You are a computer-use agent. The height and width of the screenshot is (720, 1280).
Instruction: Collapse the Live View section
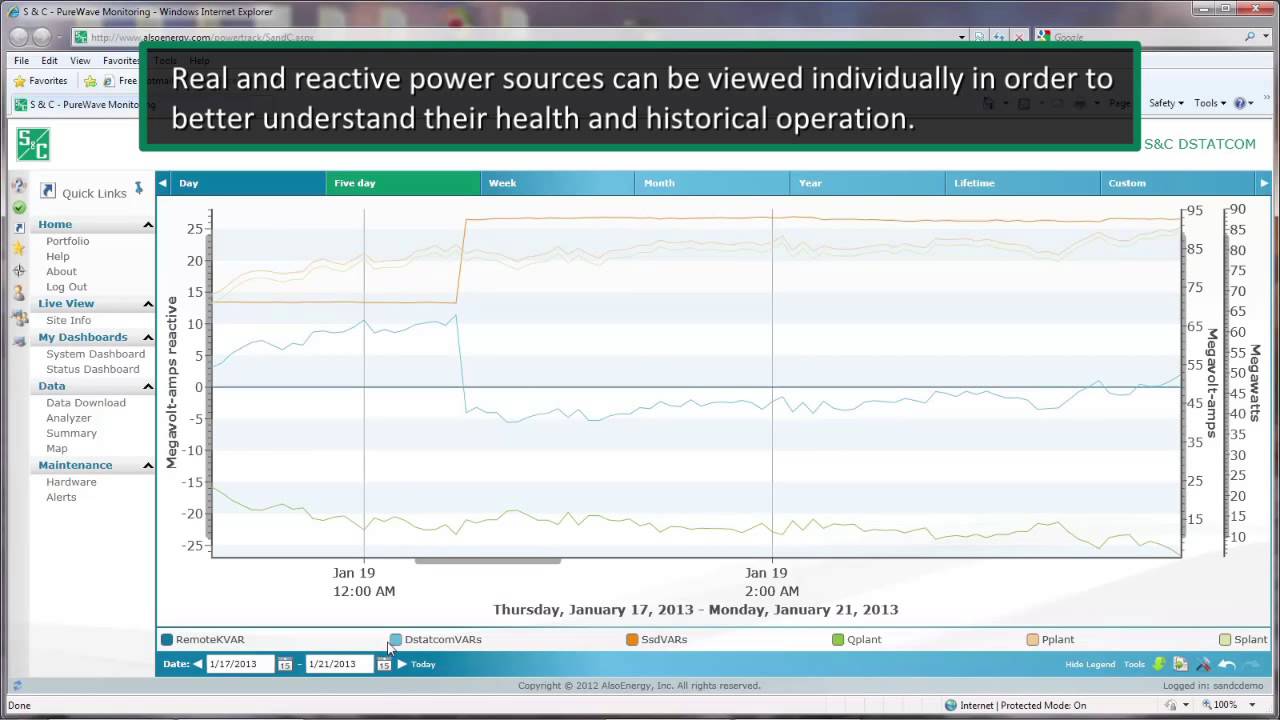(148, 304)
